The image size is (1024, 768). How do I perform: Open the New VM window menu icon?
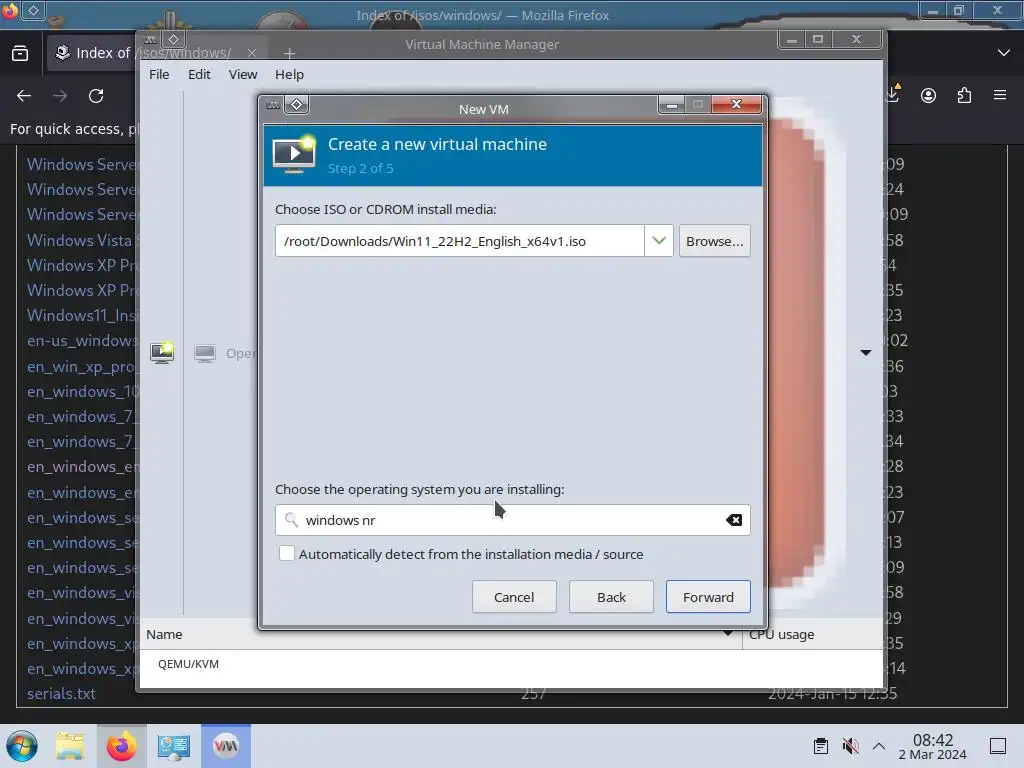(x=273, y=104)
